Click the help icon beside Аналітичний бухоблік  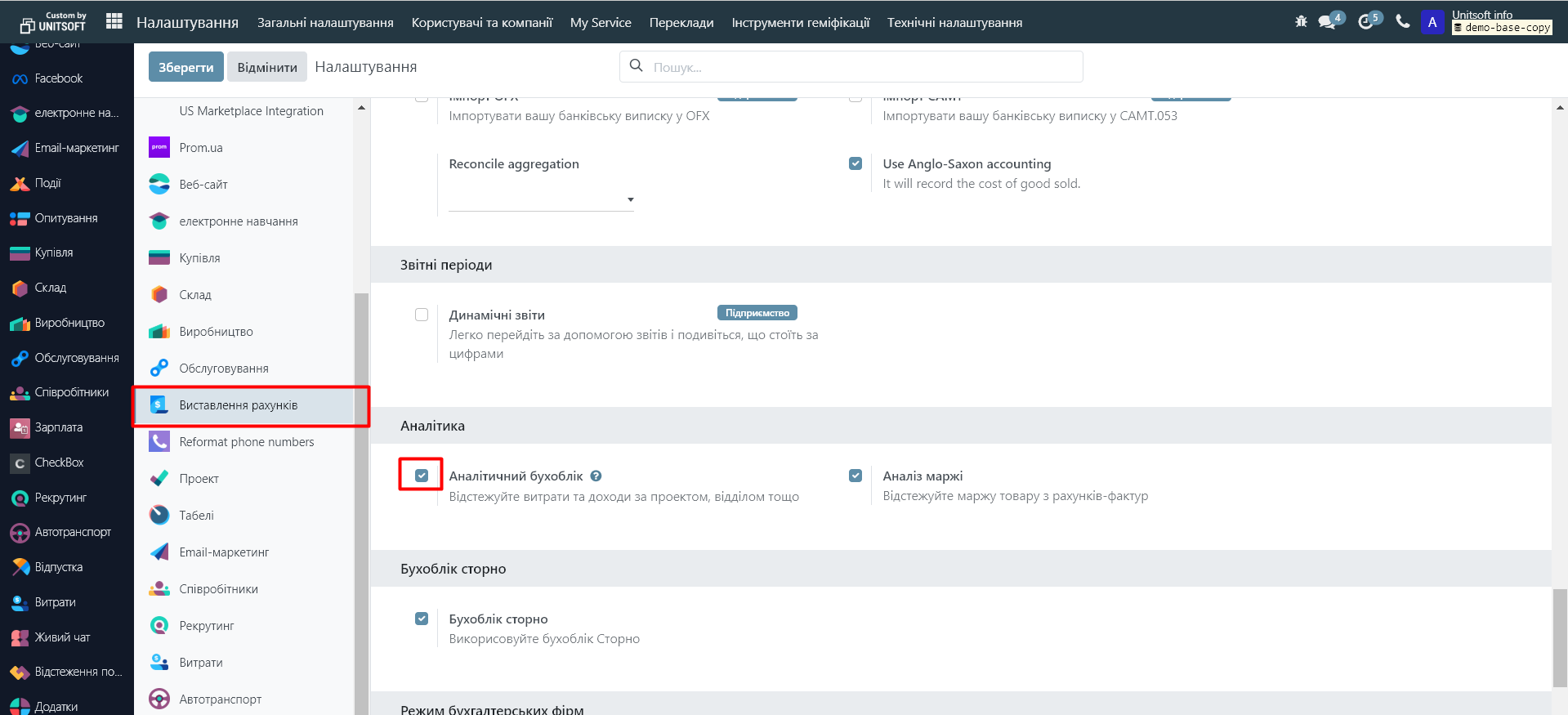596,476
